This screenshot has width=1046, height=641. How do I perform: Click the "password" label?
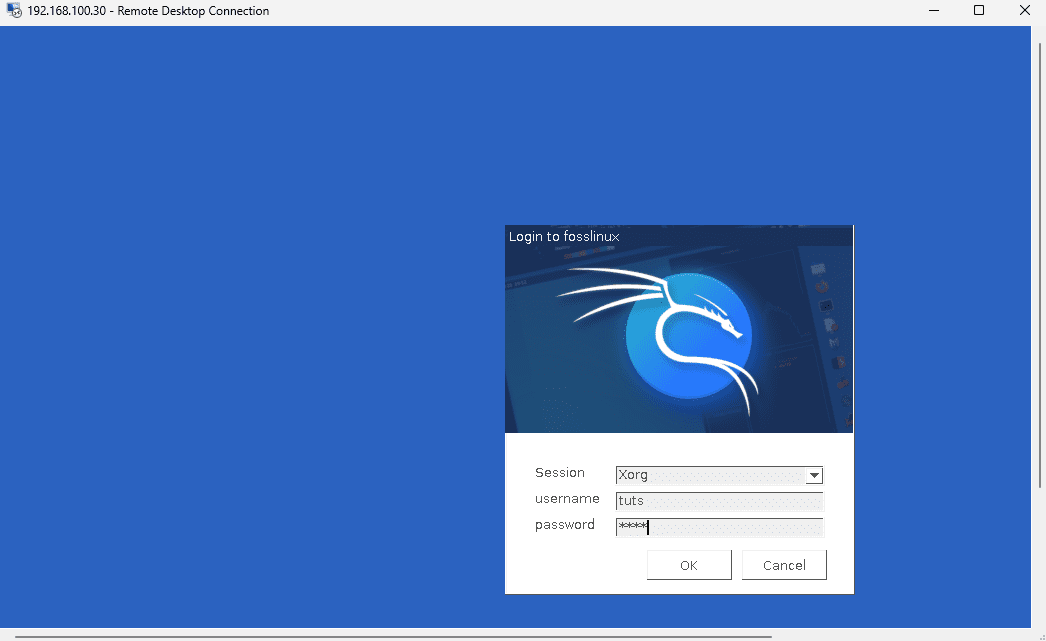tap(564, 525)
